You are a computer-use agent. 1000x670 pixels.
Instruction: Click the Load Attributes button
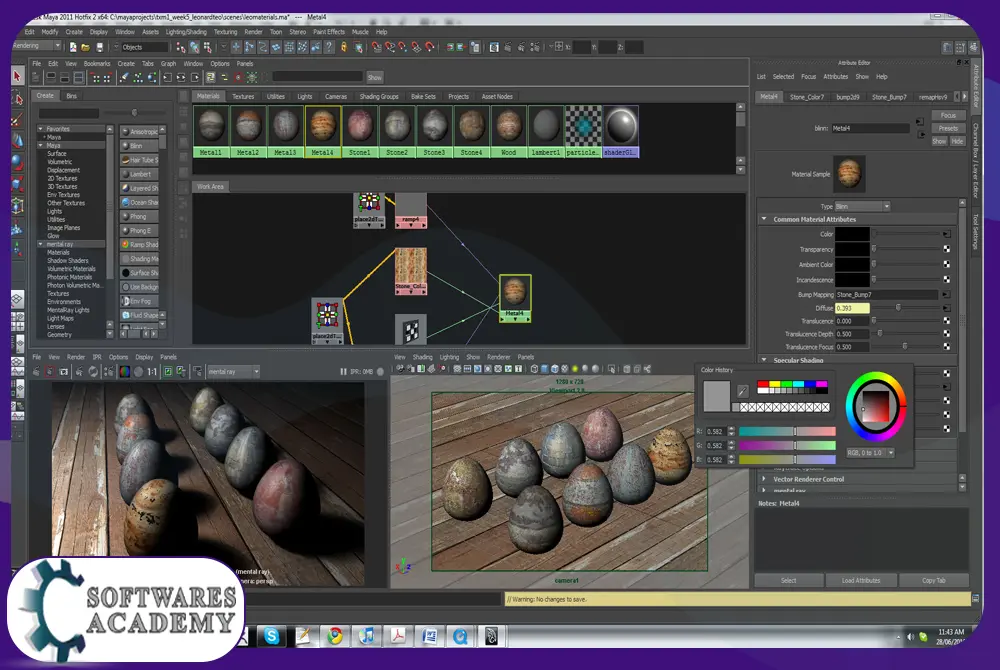861,580
